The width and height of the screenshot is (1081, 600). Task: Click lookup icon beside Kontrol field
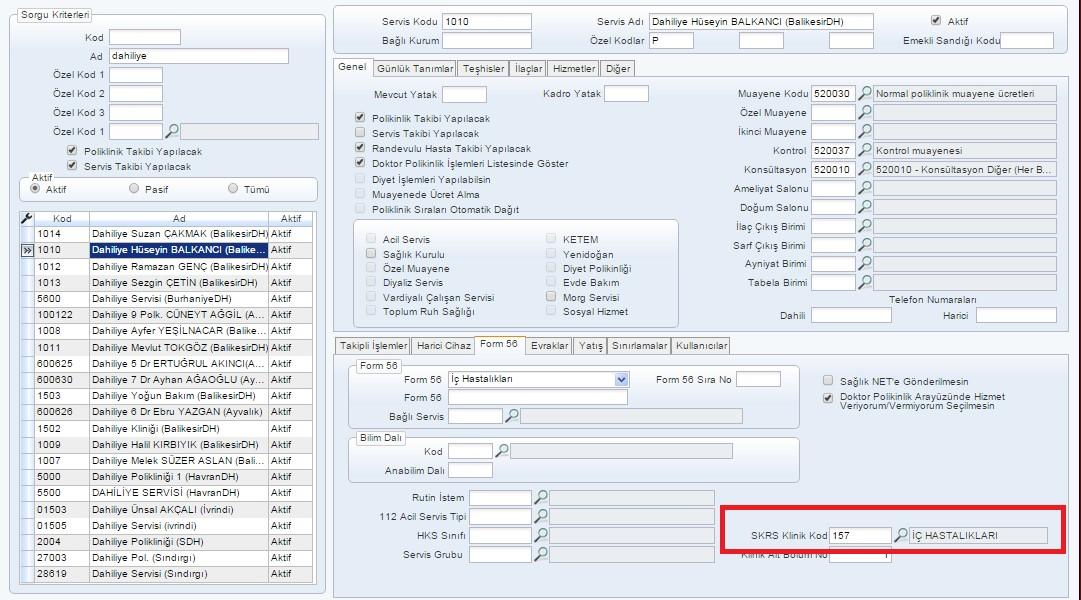[x=865, y=151]
